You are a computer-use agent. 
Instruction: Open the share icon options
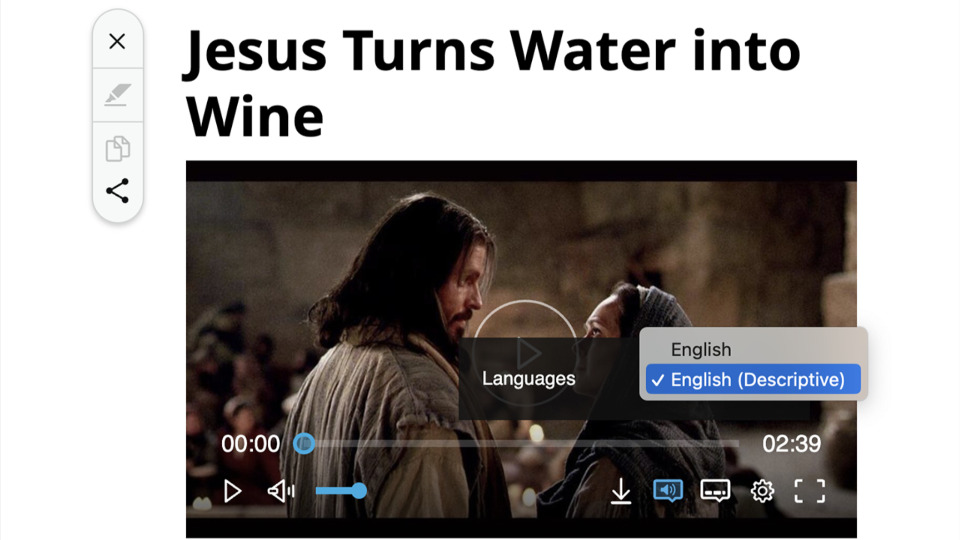(118, 190)
